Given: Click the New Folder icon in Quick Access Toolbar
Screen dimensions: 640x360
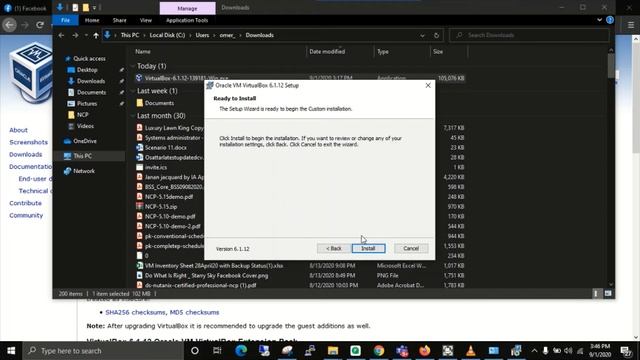Looking at the screenshot, I should pos(85,7).
